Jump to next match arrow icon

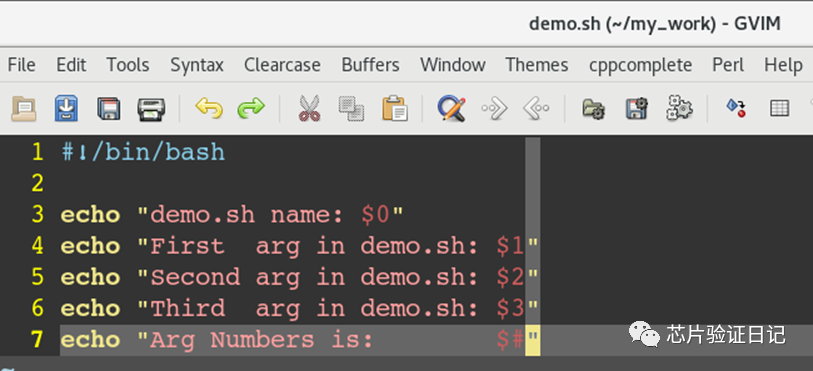click(494, 109)
